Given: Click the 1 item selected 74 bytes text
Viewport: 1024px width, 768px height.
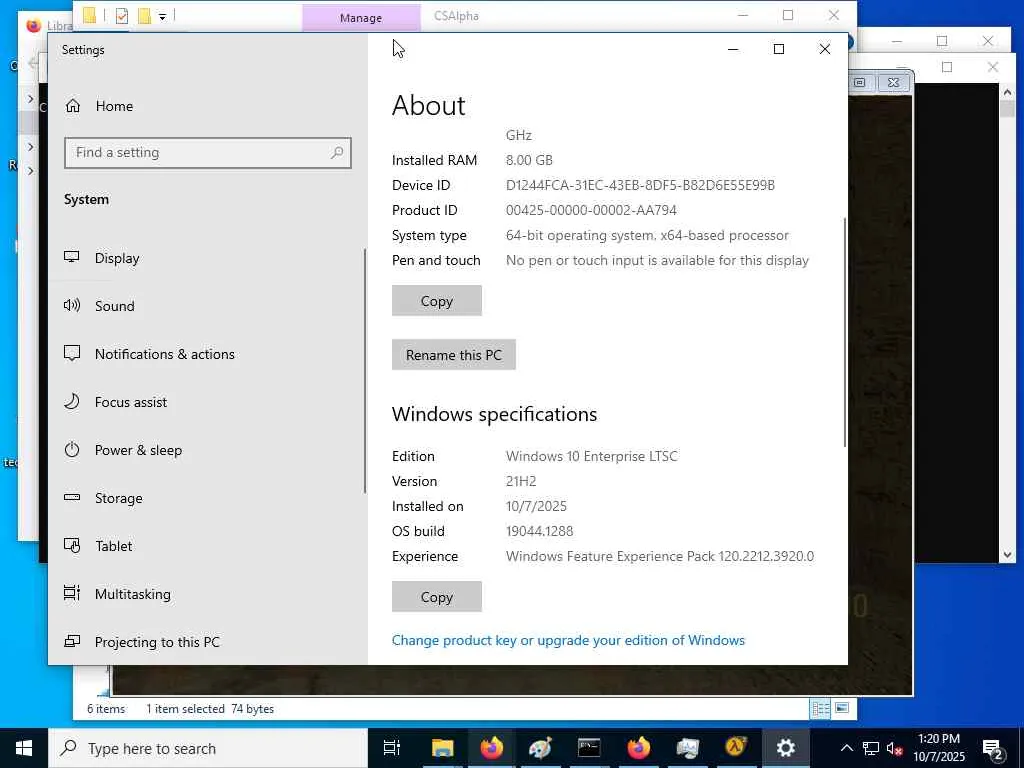Looking at the screenshot, I should pyautogui.click(x=210, y=709).
